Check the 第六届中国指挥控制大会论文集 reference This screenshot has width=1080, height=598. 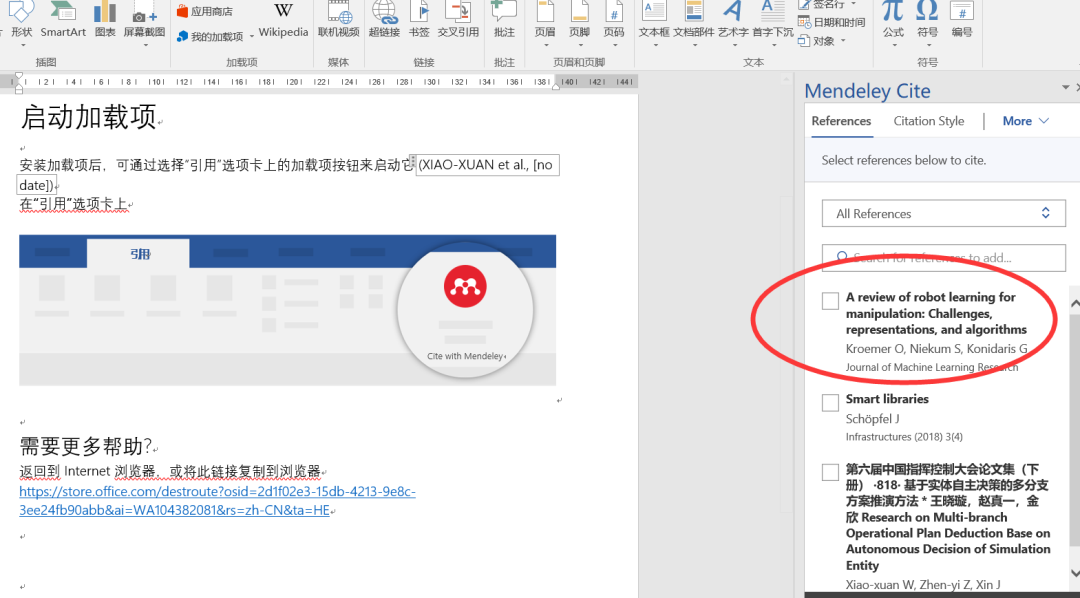[831, 473]
